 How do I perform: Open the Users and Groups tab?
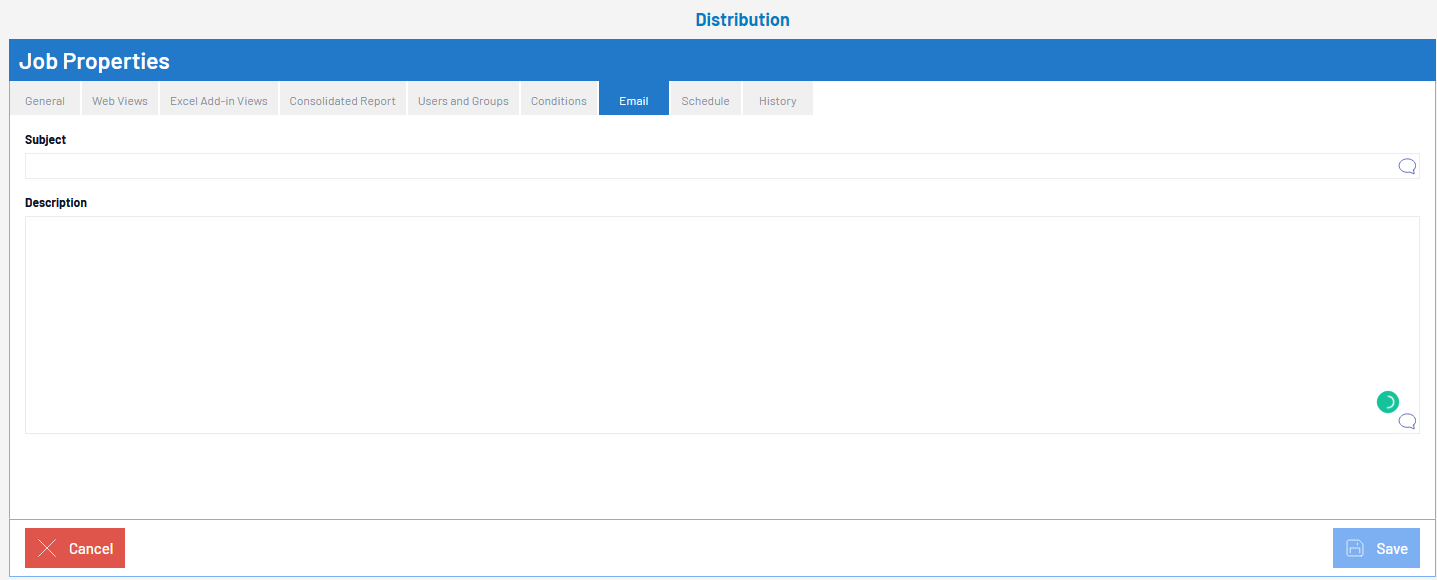pyautogui.click(x=463, y=101)
